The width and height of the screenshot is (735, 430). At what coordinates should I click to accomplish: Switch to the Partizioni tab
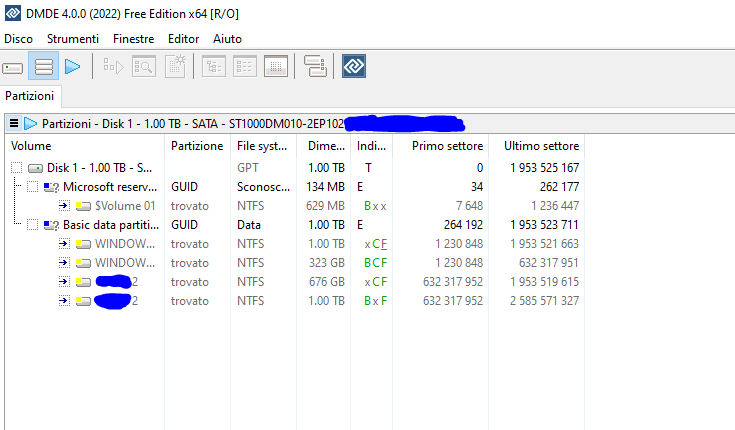[x=30, y=96]
